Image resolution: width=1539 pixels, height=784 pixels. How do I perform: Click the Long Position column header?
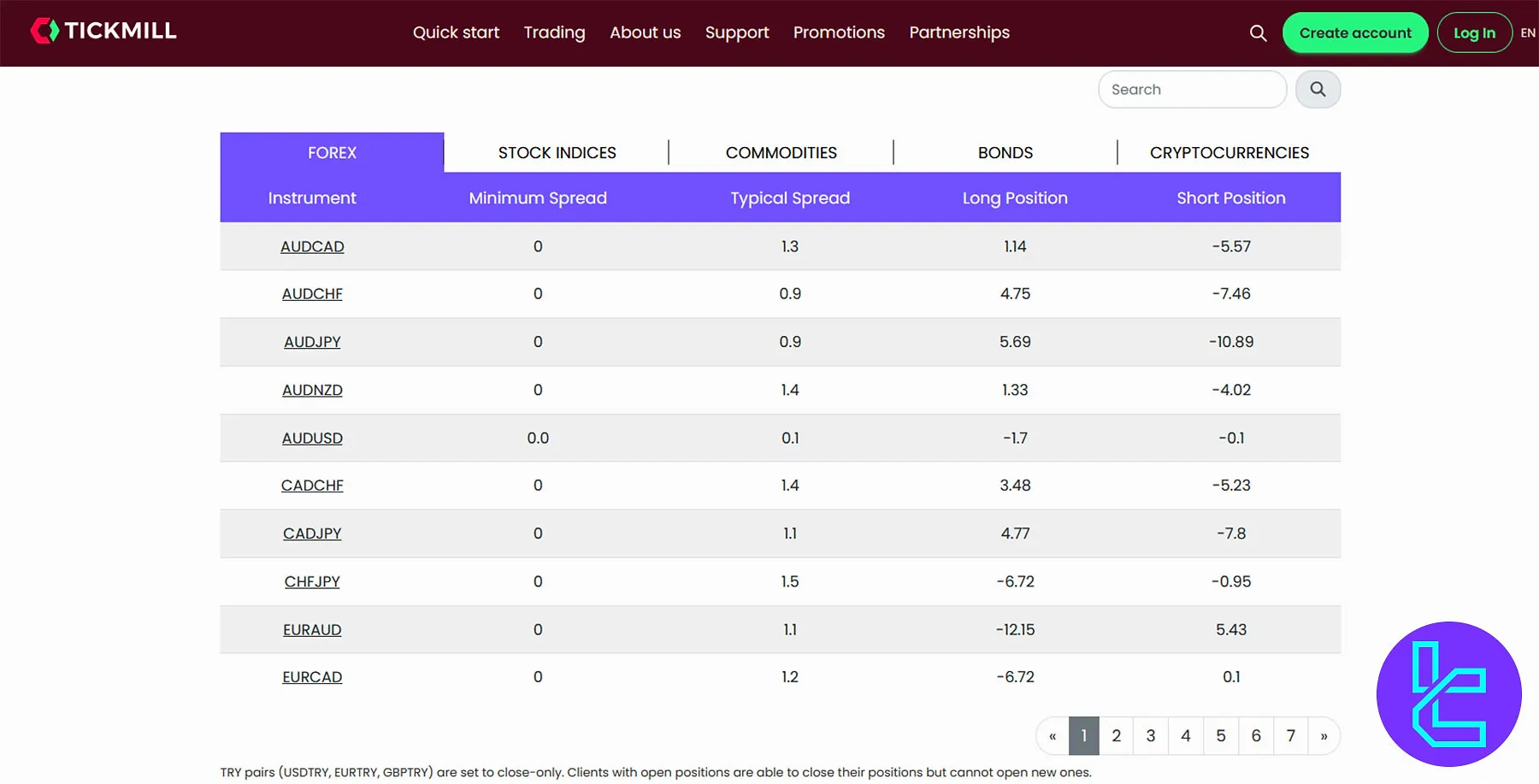(x=1015, y=197)
